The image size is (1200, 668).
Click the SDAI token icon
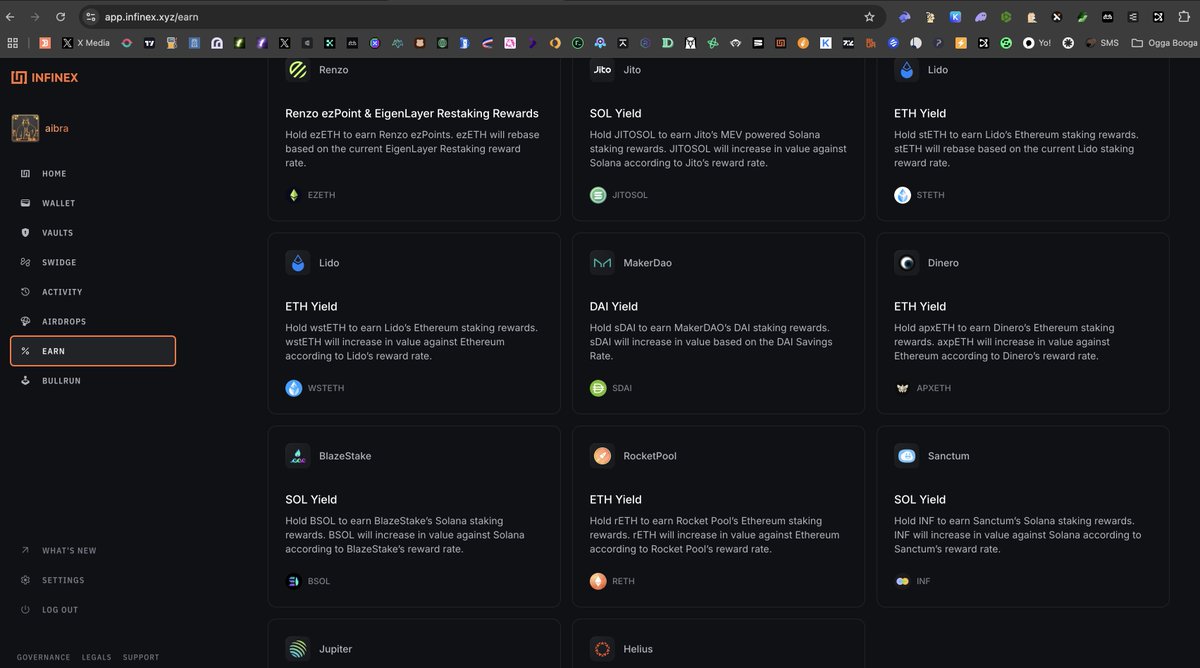(x=598, y=388)
